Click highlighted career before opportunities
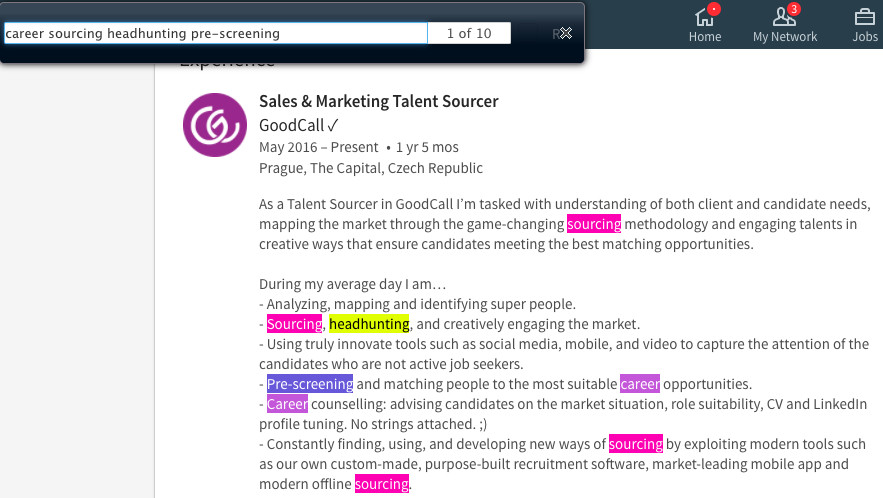883x498 pixels. [640, 384]
